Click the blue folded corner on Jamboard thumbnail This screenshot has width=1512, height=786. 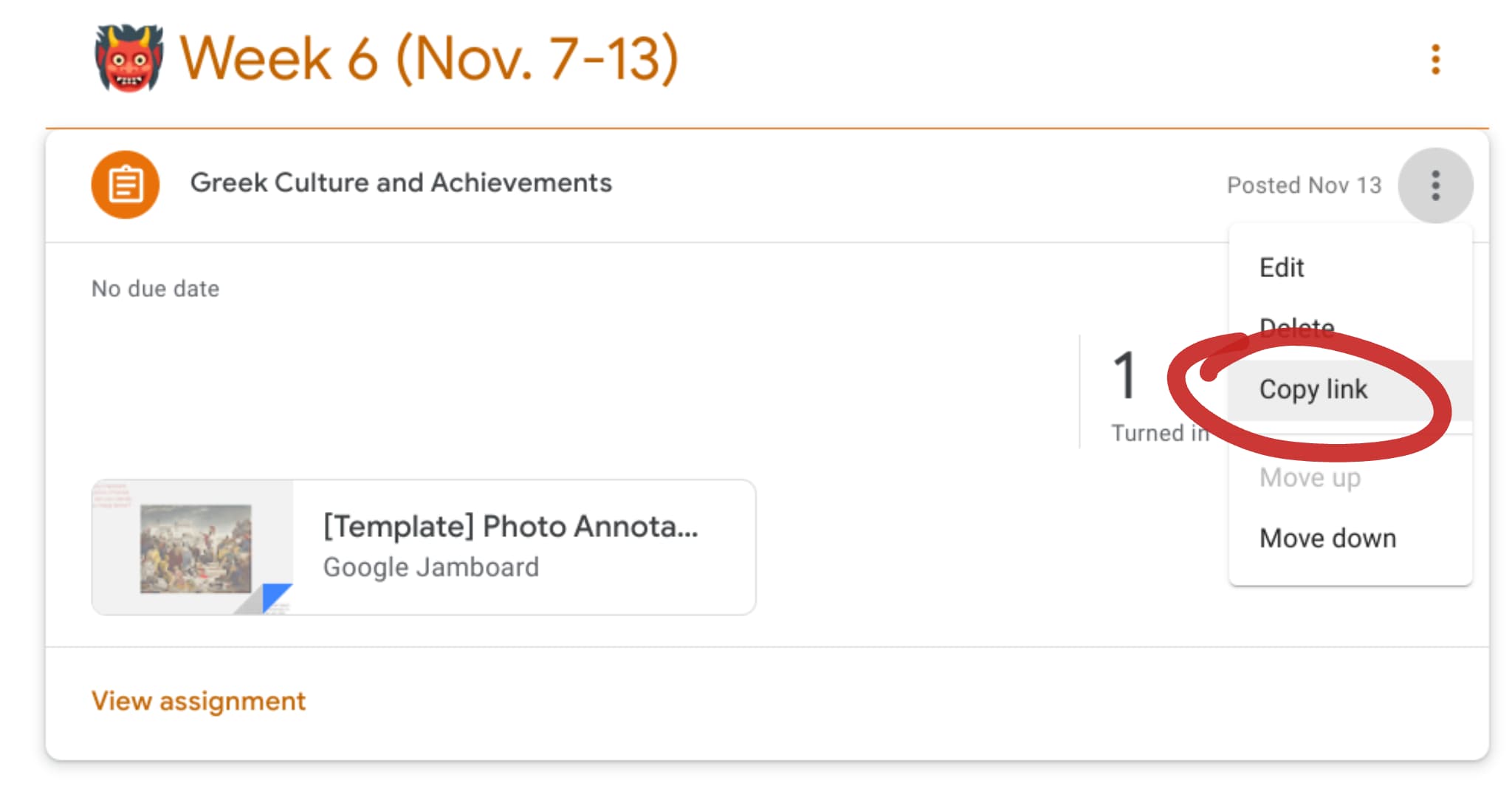pyautogui.click(x=275, y=597)
